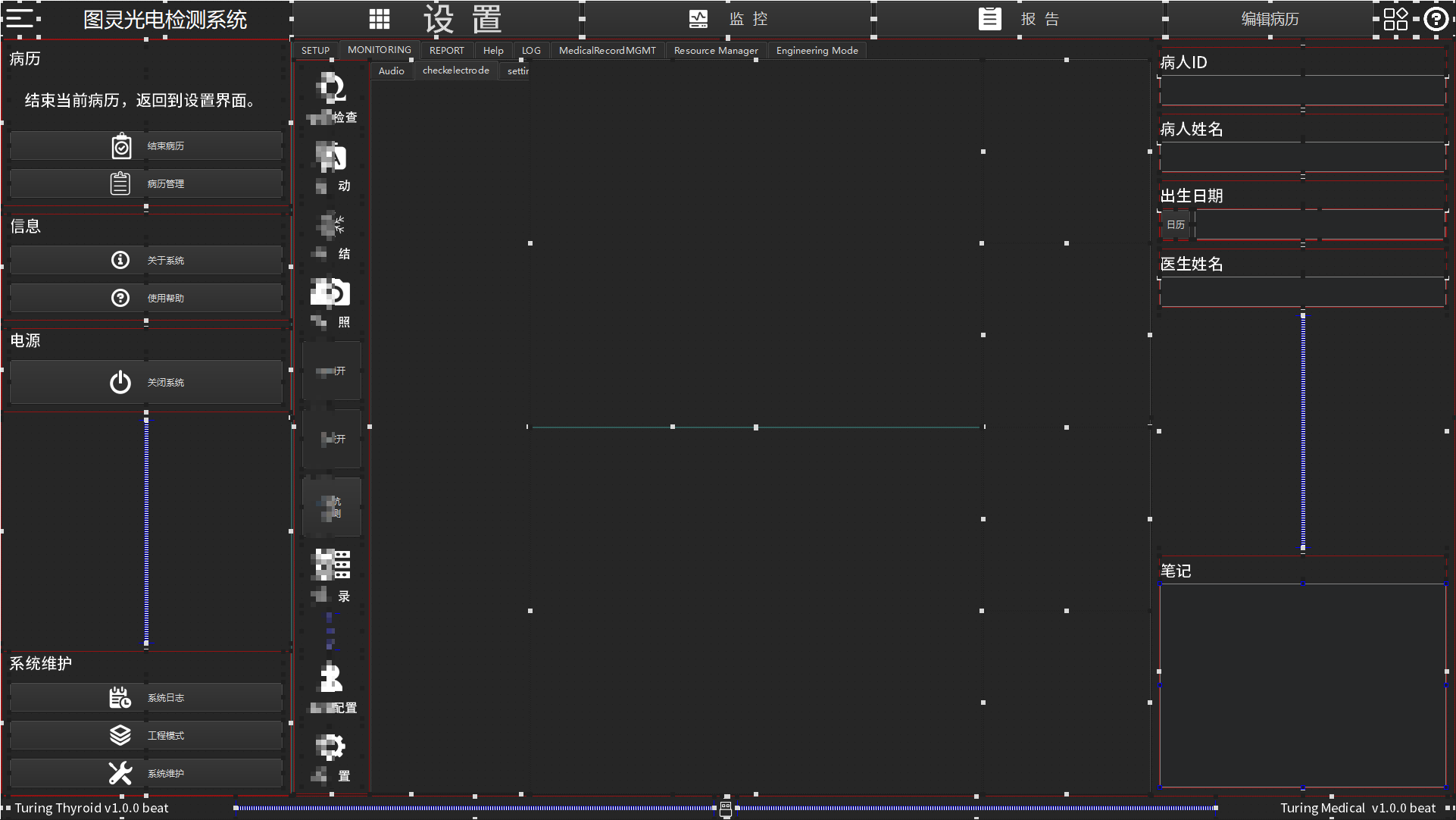
Task: Switch to the MONITORING tab
Action: 379,50
